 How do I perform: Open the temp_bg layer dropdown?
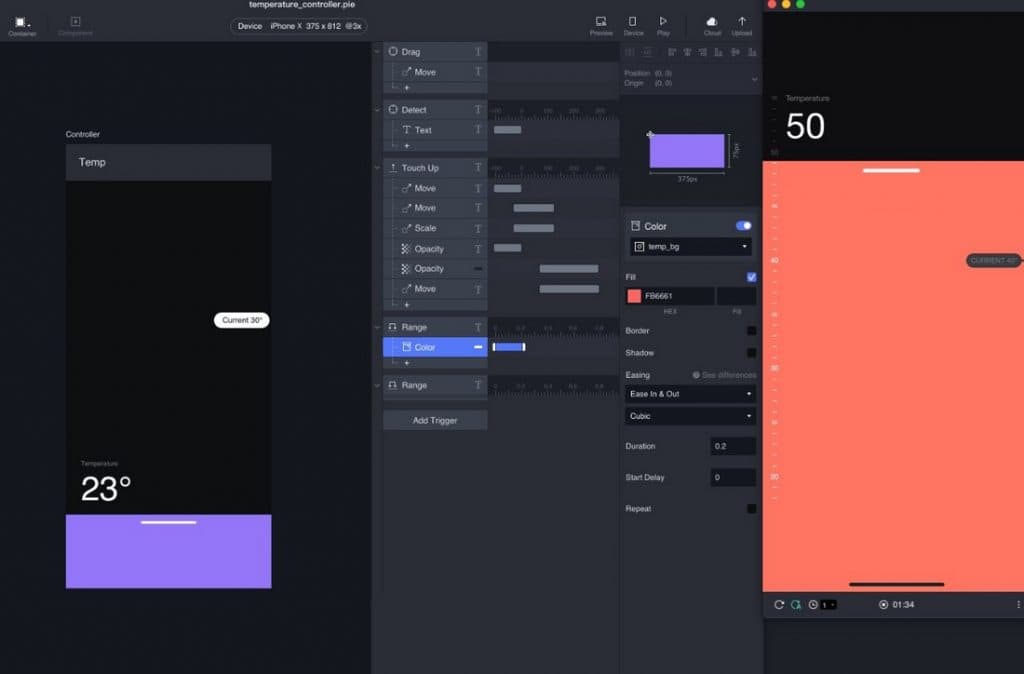click(690, 245)
